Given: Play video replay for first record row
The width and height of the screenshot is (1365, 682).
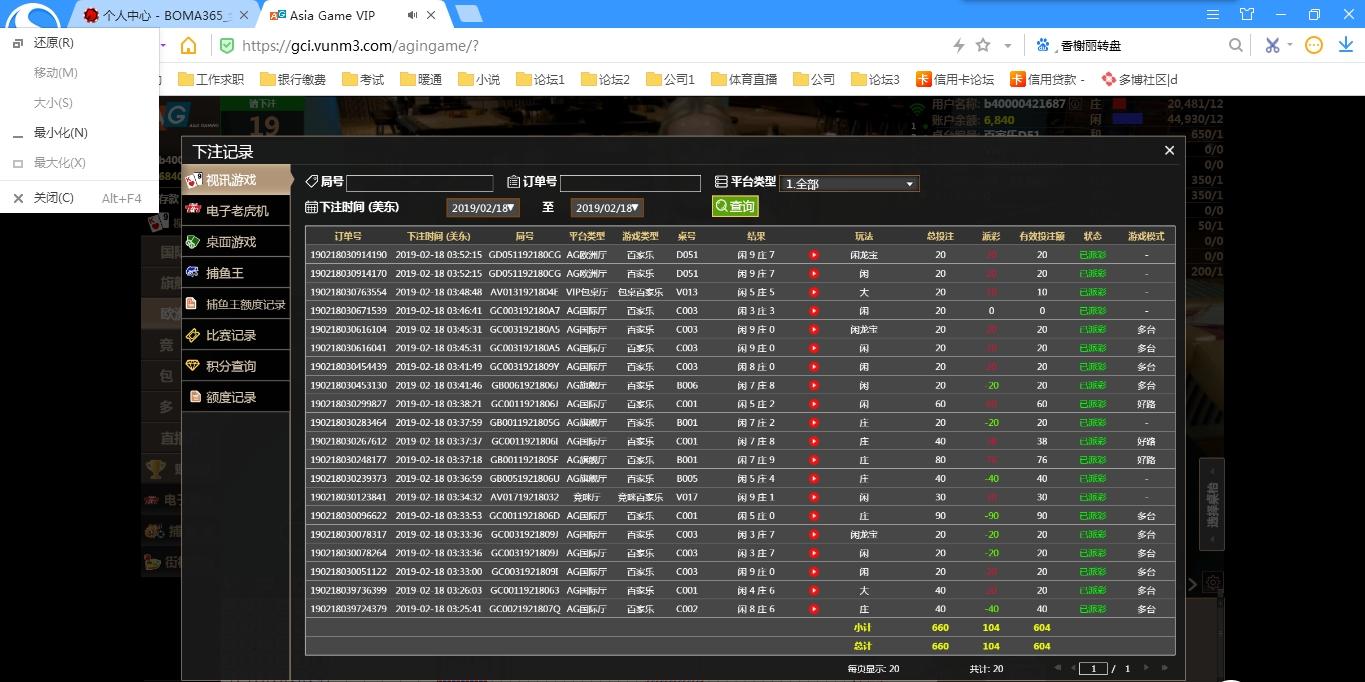Looking at the screenshot, I should click(x=813, y=255).
